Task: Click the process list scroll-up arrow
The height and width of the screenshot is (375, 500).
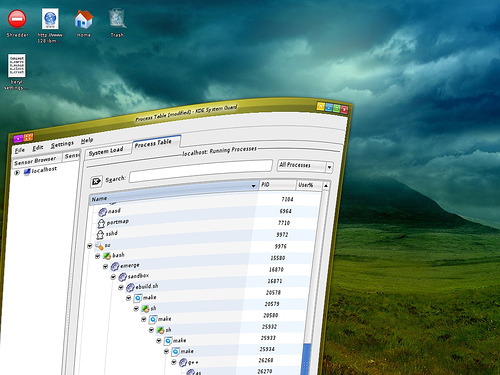Action: tap(326, 186)
